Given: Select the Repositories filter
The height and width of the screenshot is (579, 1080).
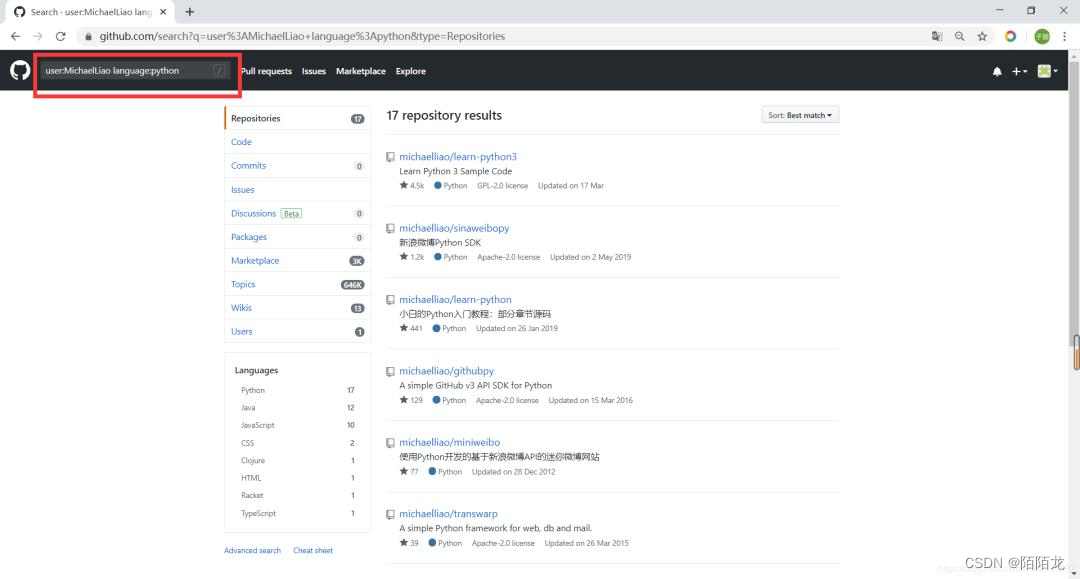Looking at the screenshot, I should click(298, 118).
